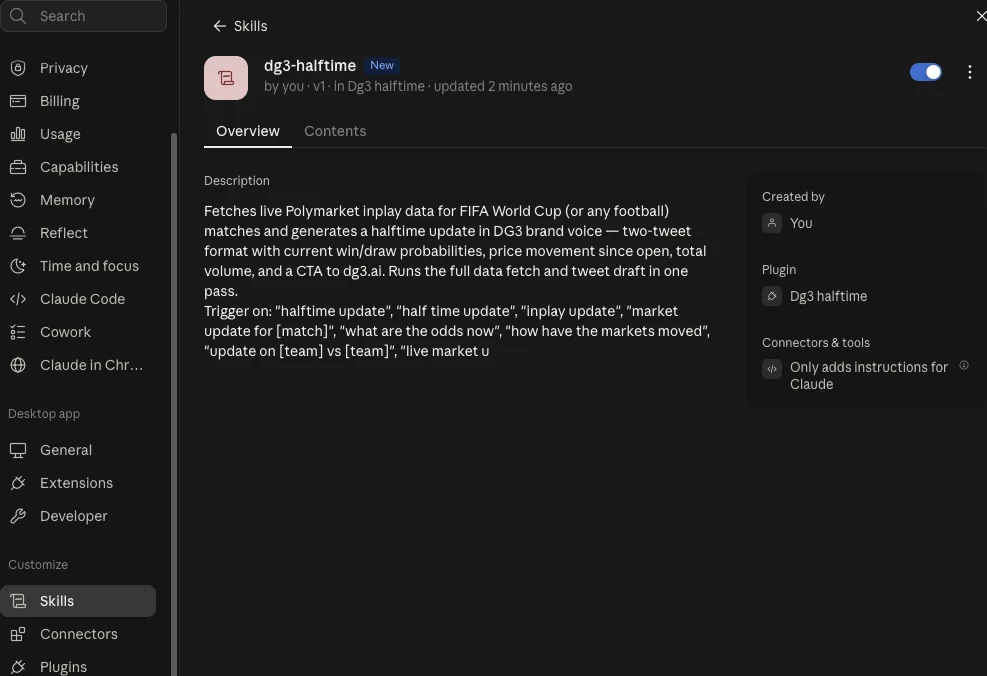Click the Memory icon in sidebar
Screen dimensions: 987x676
pos(18,200)
